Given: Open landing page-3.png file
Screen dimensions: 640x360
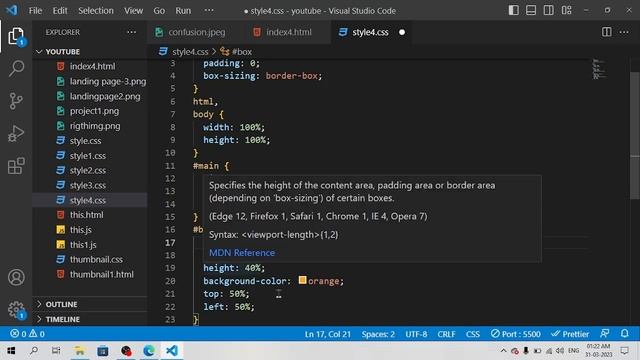Looking at the screenshot, I should pyautogui.click(x=108, y=81).
